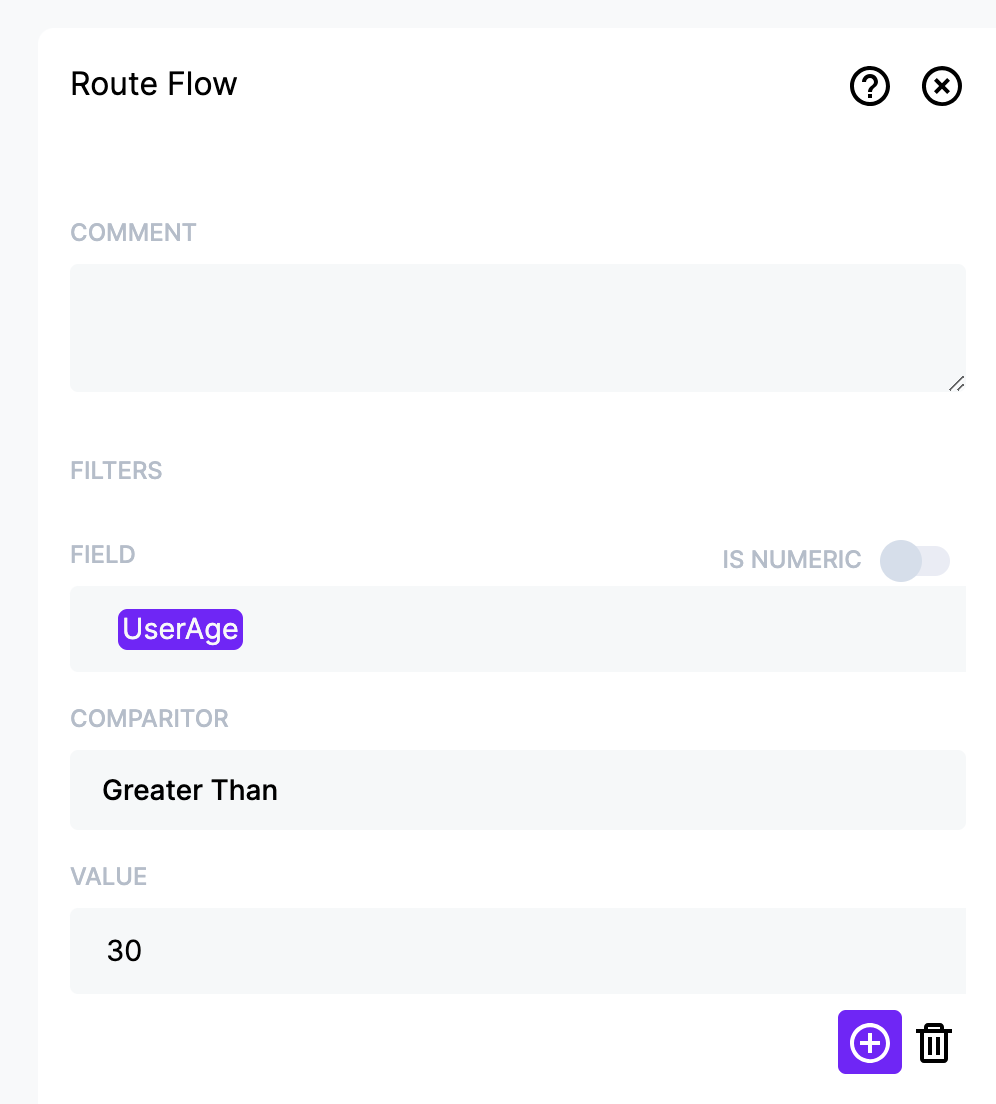Viewport: 996px width, 1104px height.
Task: Click the Route Flow panel title
Action: click(x=153, y=84)
